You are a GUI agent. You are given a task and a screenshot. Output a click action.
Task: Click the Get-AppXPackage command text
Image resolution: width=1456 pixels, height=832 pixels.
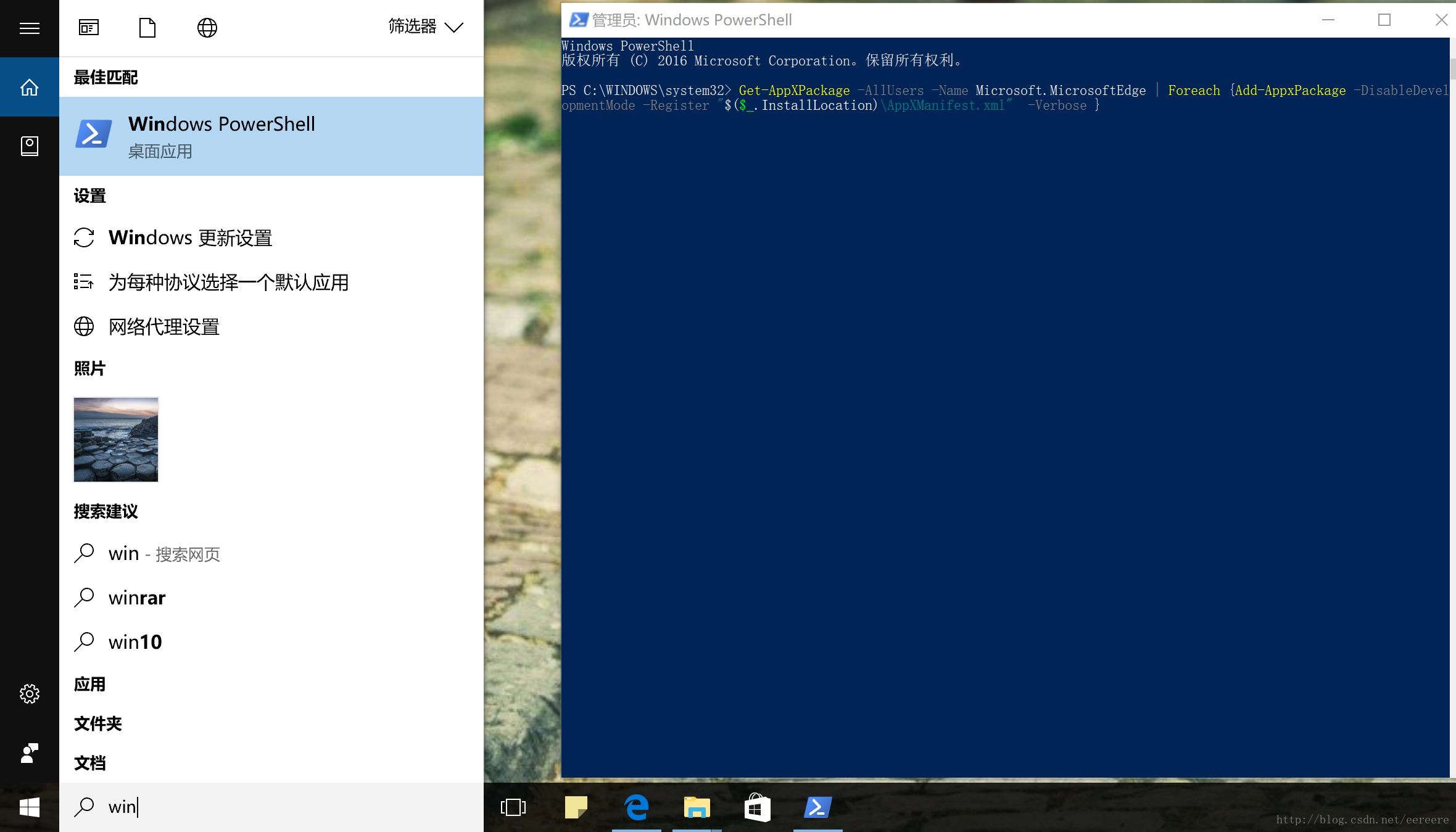tap(794, 91)
